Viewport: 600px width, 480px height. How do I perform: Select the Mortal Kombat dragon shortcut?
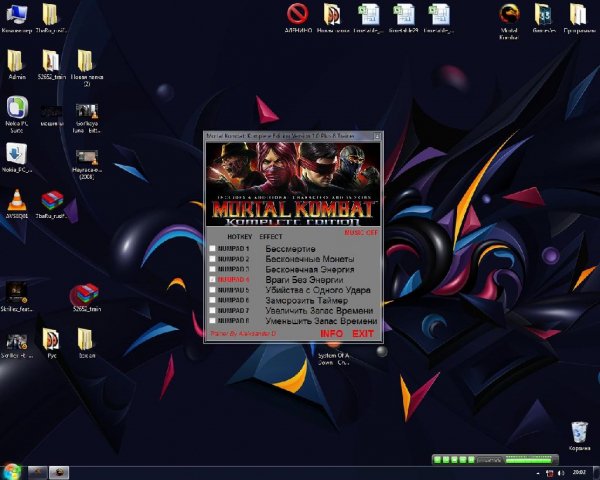[509, 21]
